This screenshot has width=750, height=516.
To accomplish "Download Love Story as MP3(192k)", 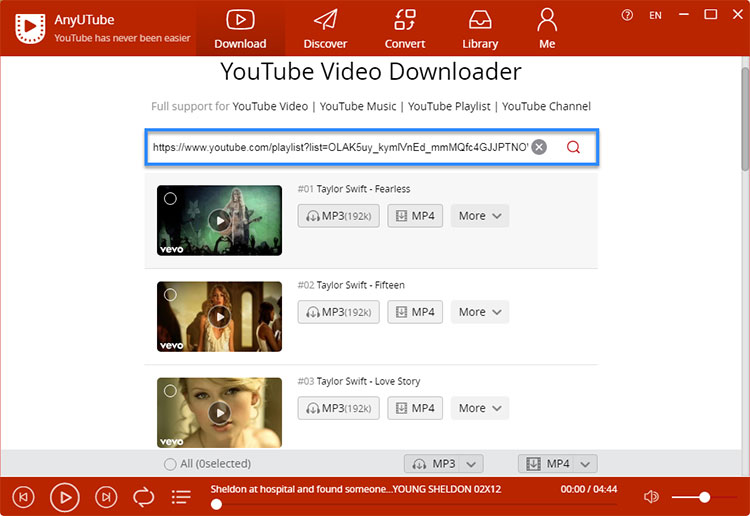I will (339, 408).
